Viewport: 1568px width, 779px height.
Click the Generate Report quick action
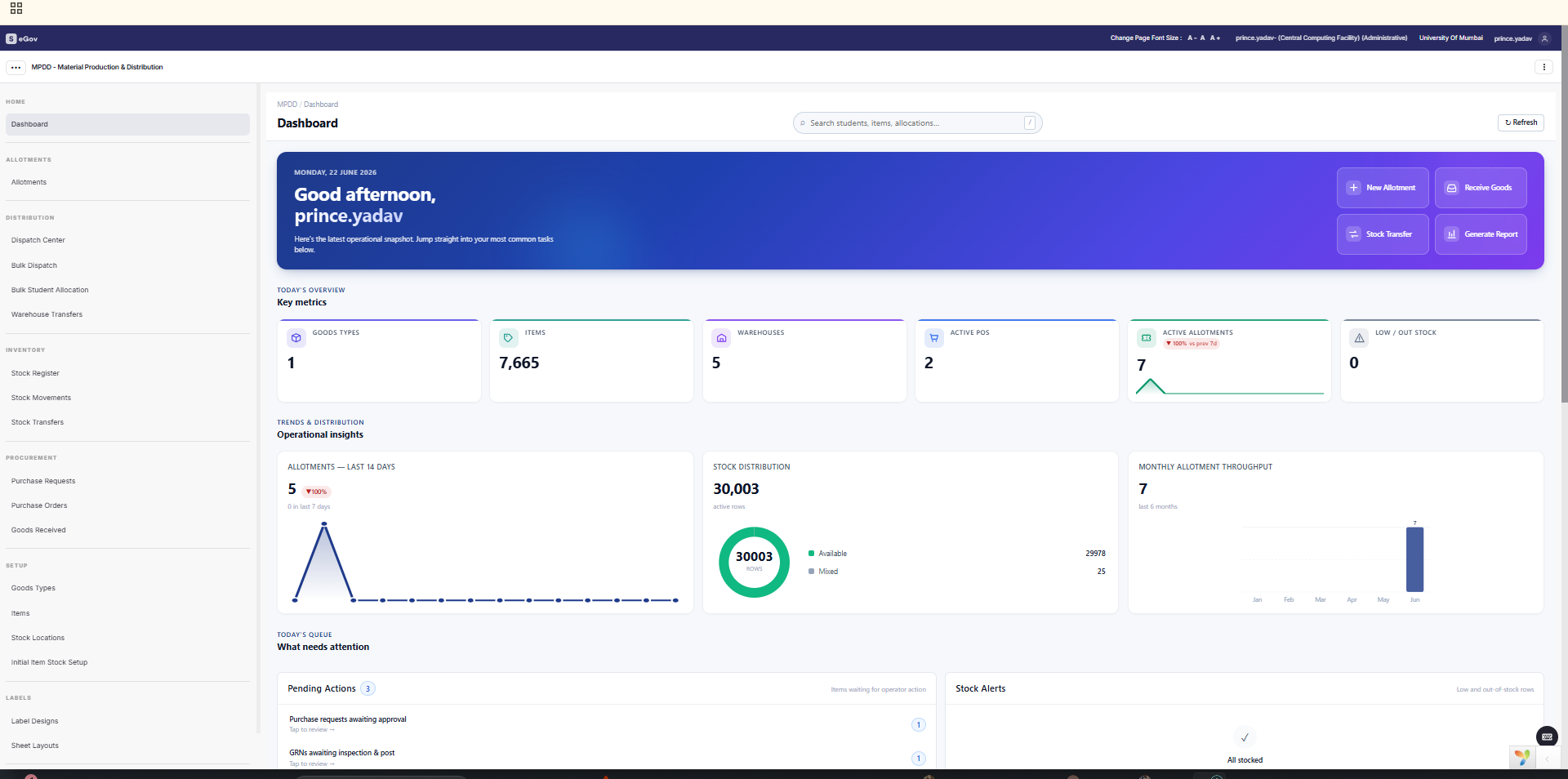pyautogui.click(x=1481, y=234)
